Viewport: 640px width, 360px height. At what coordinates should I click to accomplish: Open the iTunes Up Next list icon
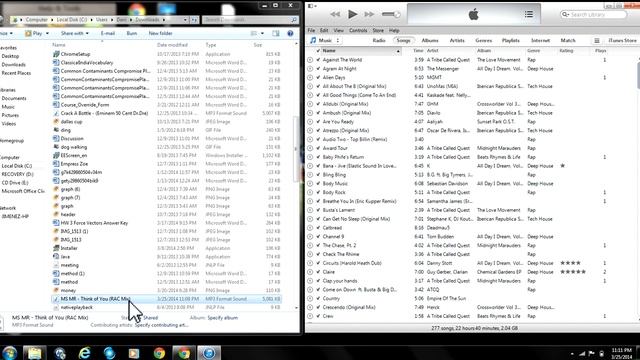[x=529, y=15]
